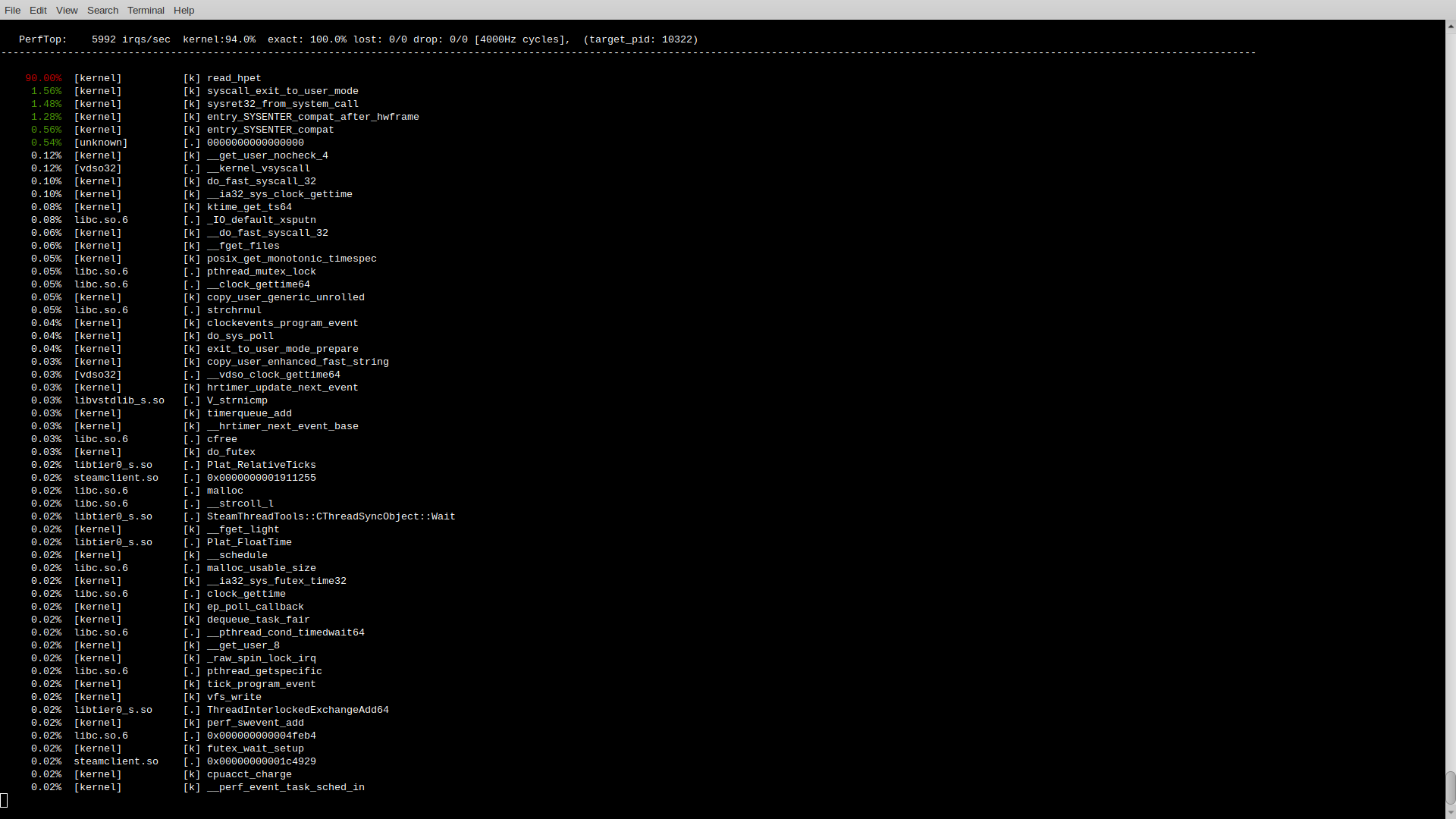Click the 0.10% do_fast_syscall_32 symbol
Image resolution: width=1456 pixels, height=819 pixels.
point(261,181)
